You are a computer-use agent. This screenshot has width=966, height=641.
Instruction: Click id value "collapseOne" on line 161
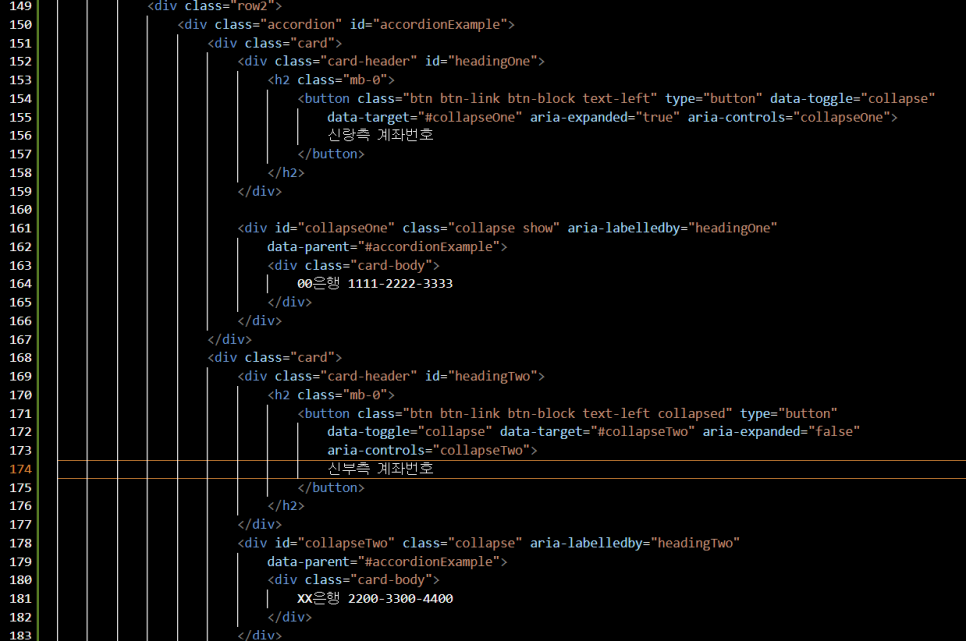tap(346, 228)
